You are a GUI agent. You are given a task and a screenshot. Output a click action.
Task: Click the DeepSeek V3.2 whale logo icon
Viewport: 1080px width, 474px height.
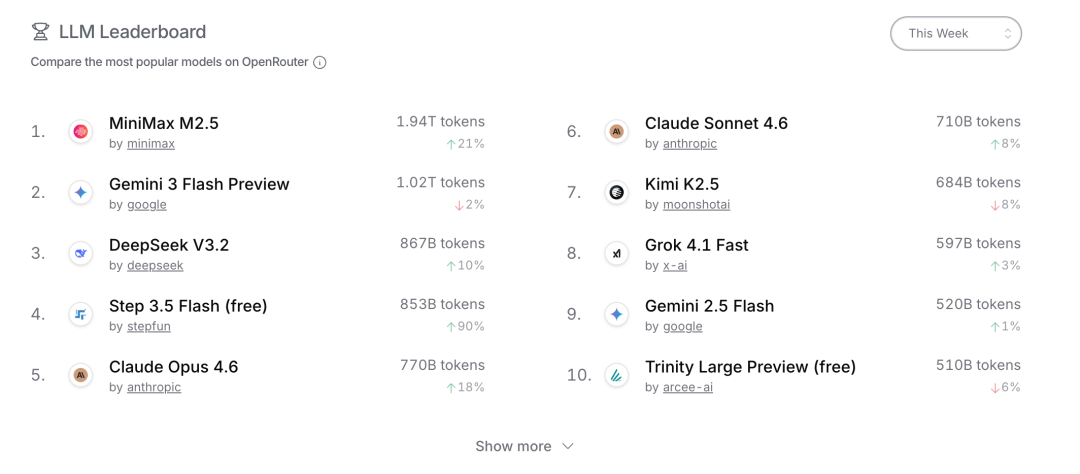81,254
